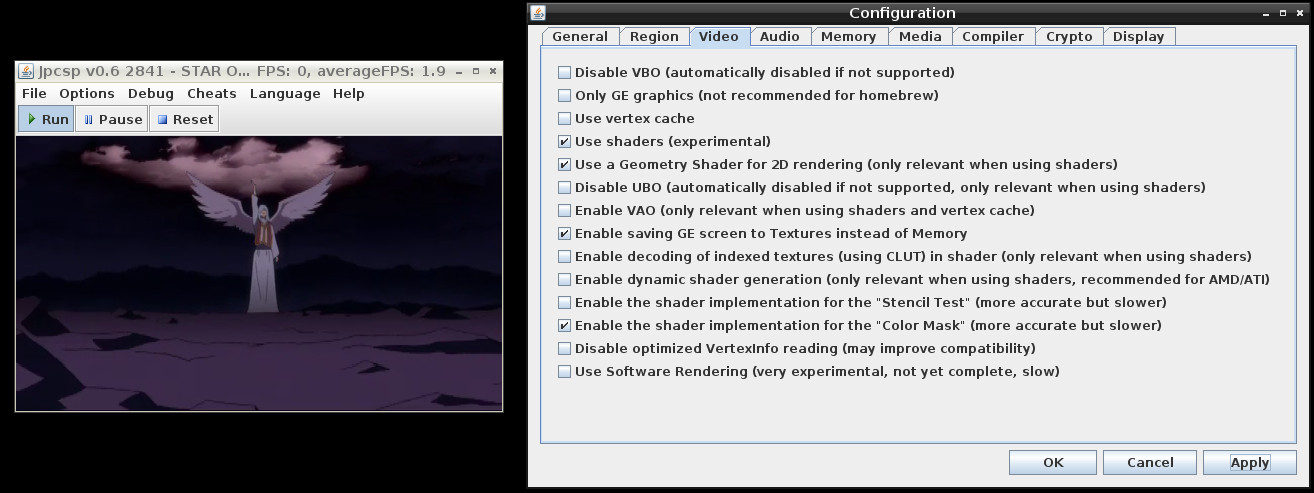Confirm settings with the OK button

[1053, 462]
